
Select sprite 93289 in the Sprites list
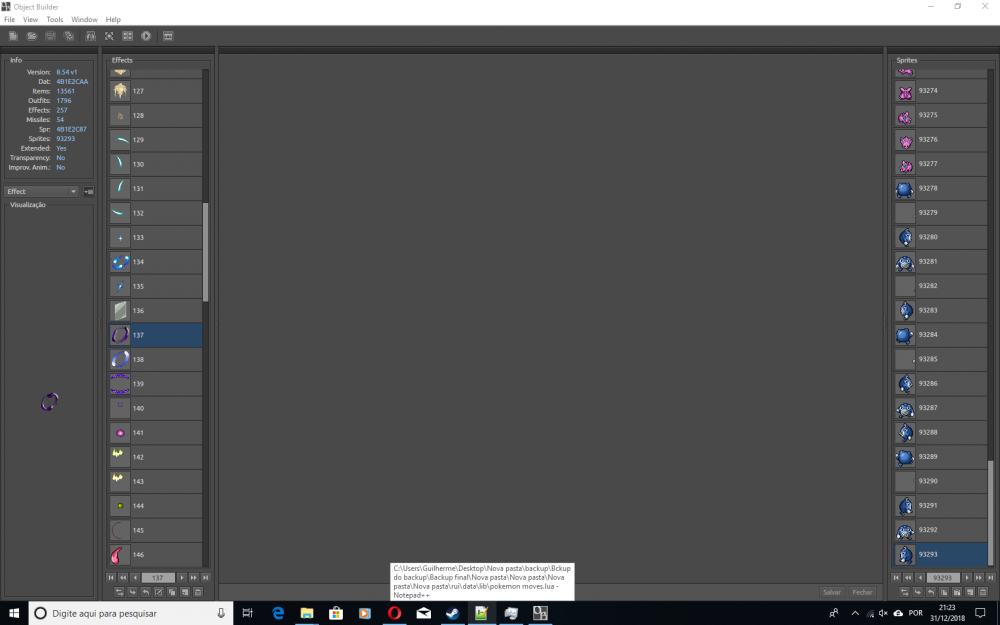pos(941,457)
